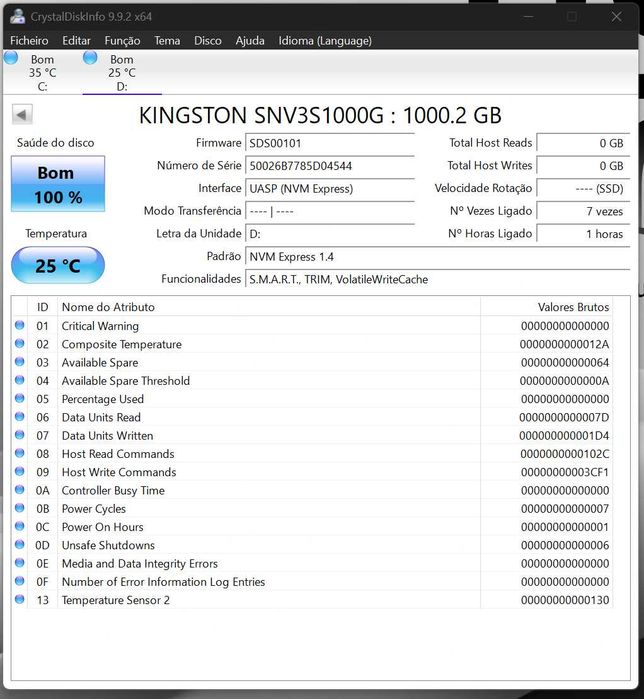
Task: Click the blue status circle for drive D:
Action: (90, 58)
